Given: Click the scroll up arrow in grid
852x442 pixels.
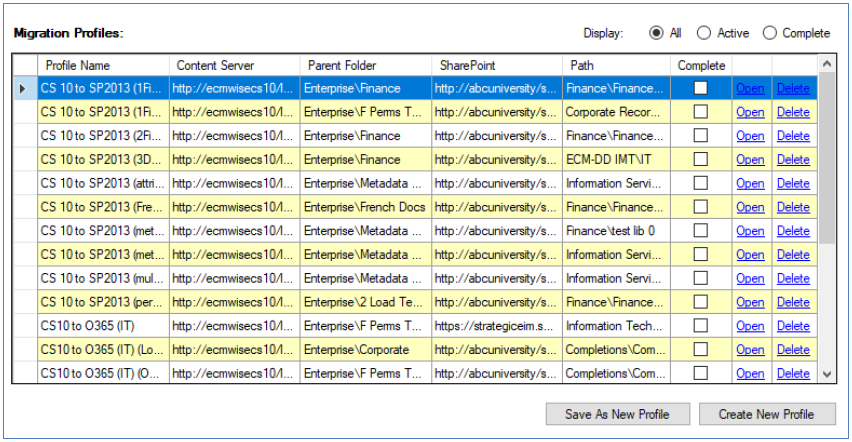Looking at the screenshot, I should (x=826, y=64).
